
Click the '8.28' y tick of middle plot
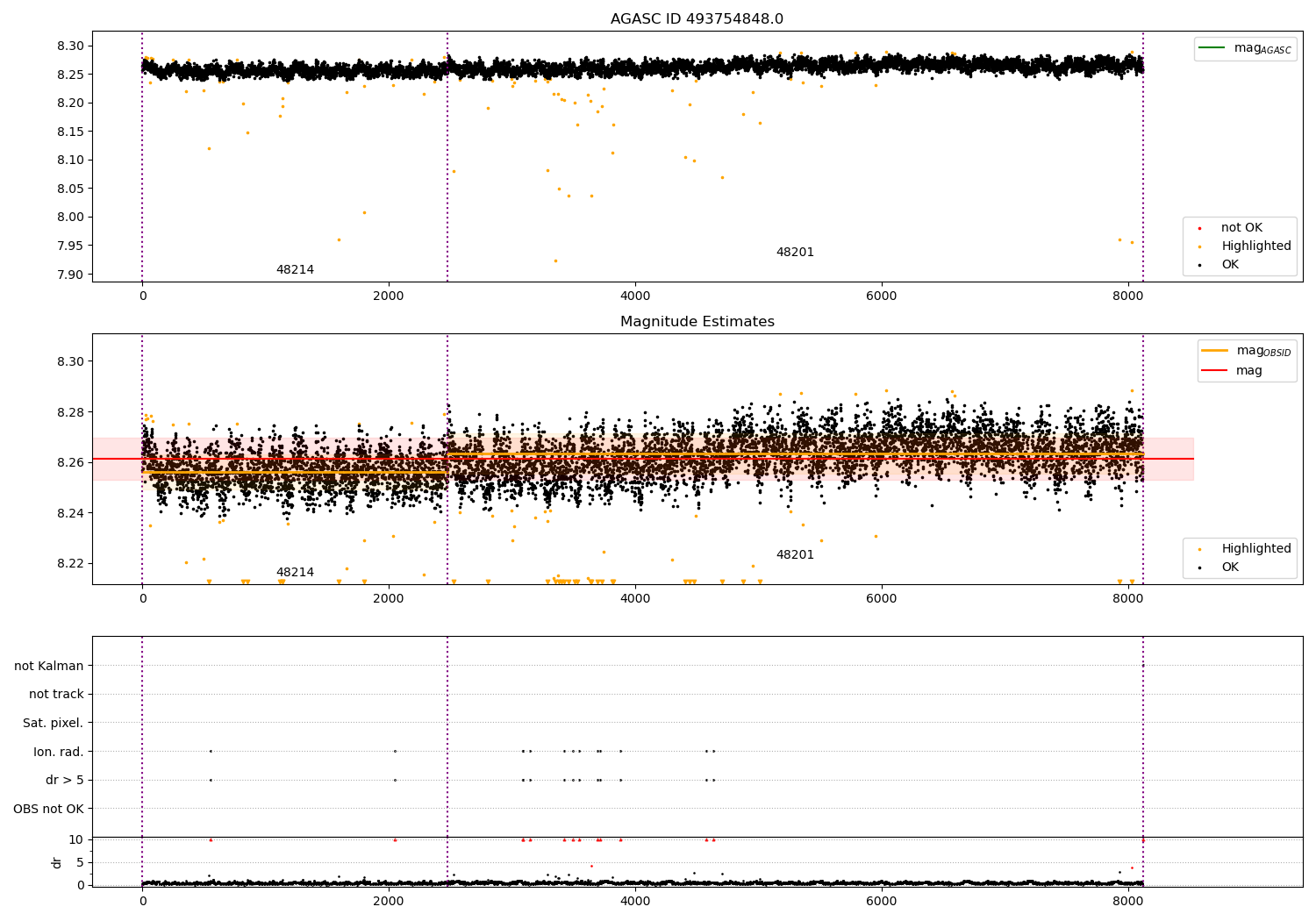click(x=70, y=412)
